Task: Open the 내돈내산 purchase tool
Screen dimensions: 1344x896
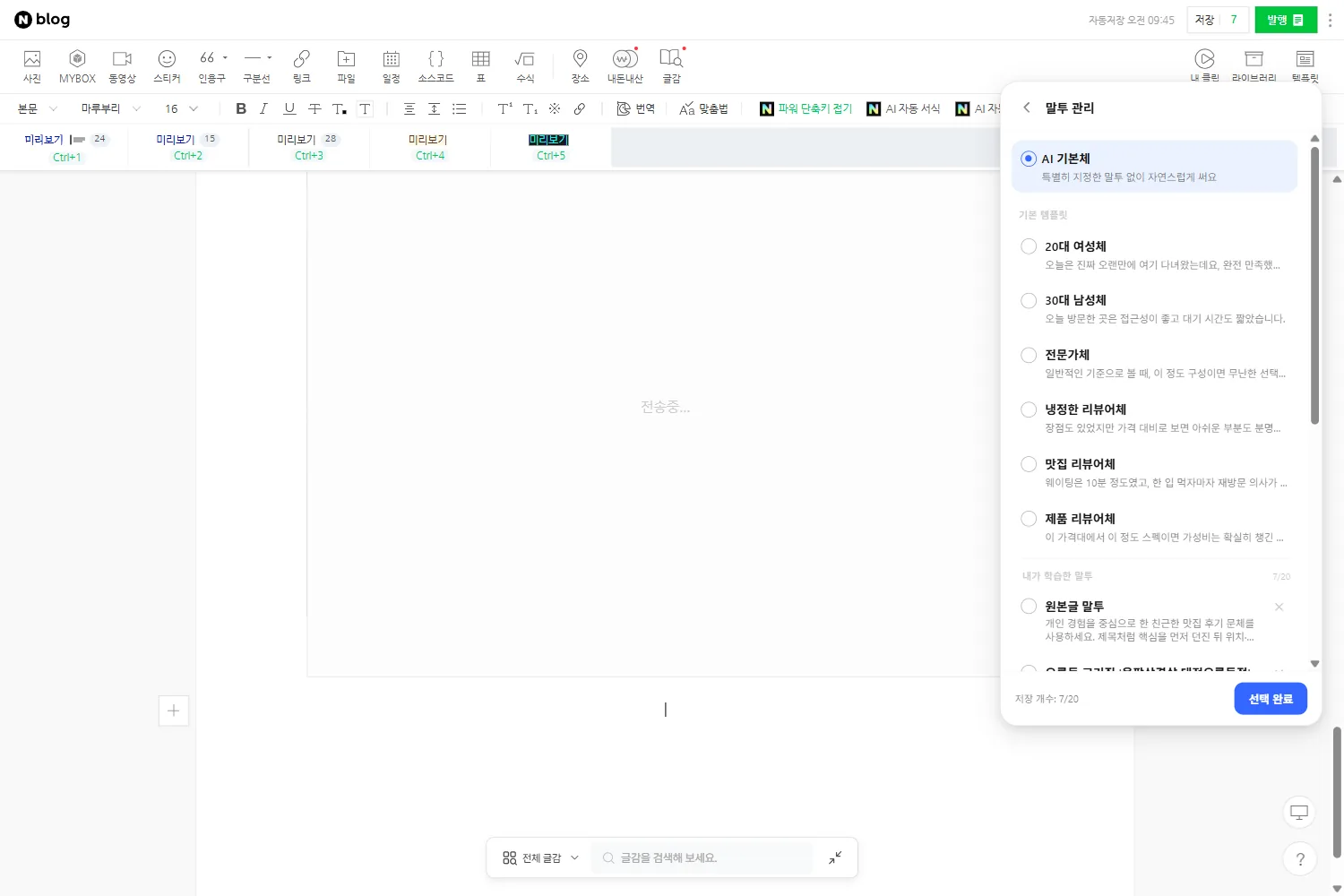Action: coord(625,66)
